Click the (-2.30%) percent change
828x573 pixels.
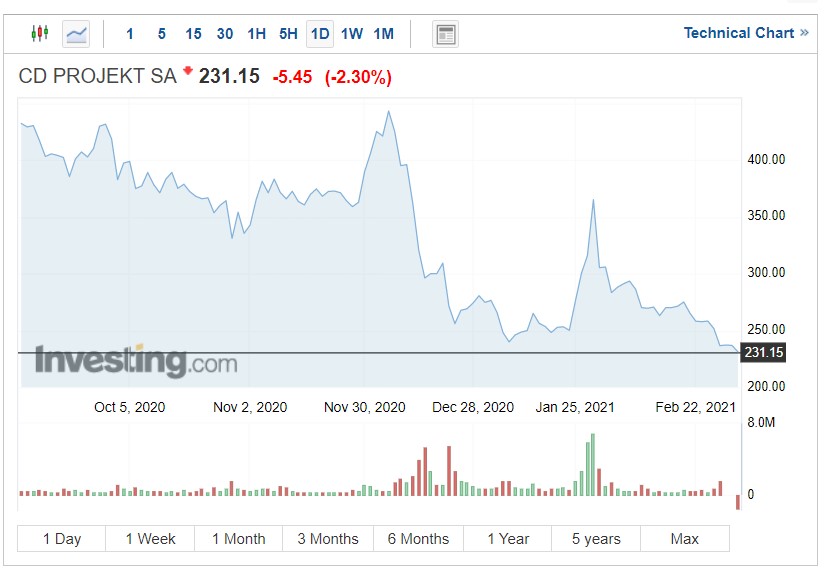click(359, 77)
